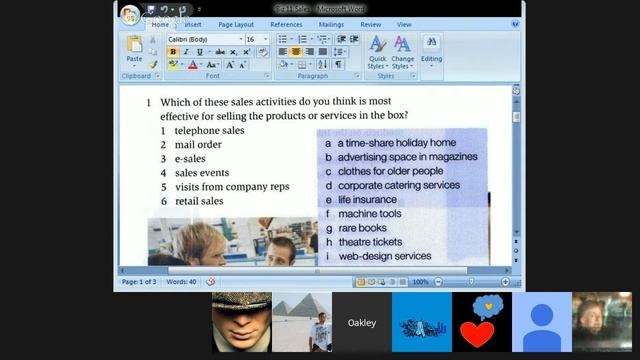Click the 100% zoom level button
The width and height of the screenshot is (640, 360).
[420, 282]
